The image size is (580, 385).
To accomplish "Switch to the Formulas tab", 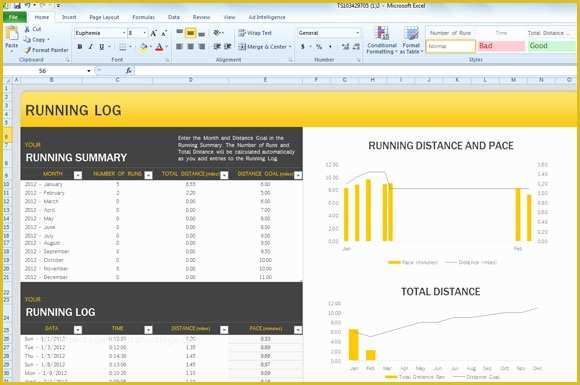I will [x=144, y=17].
